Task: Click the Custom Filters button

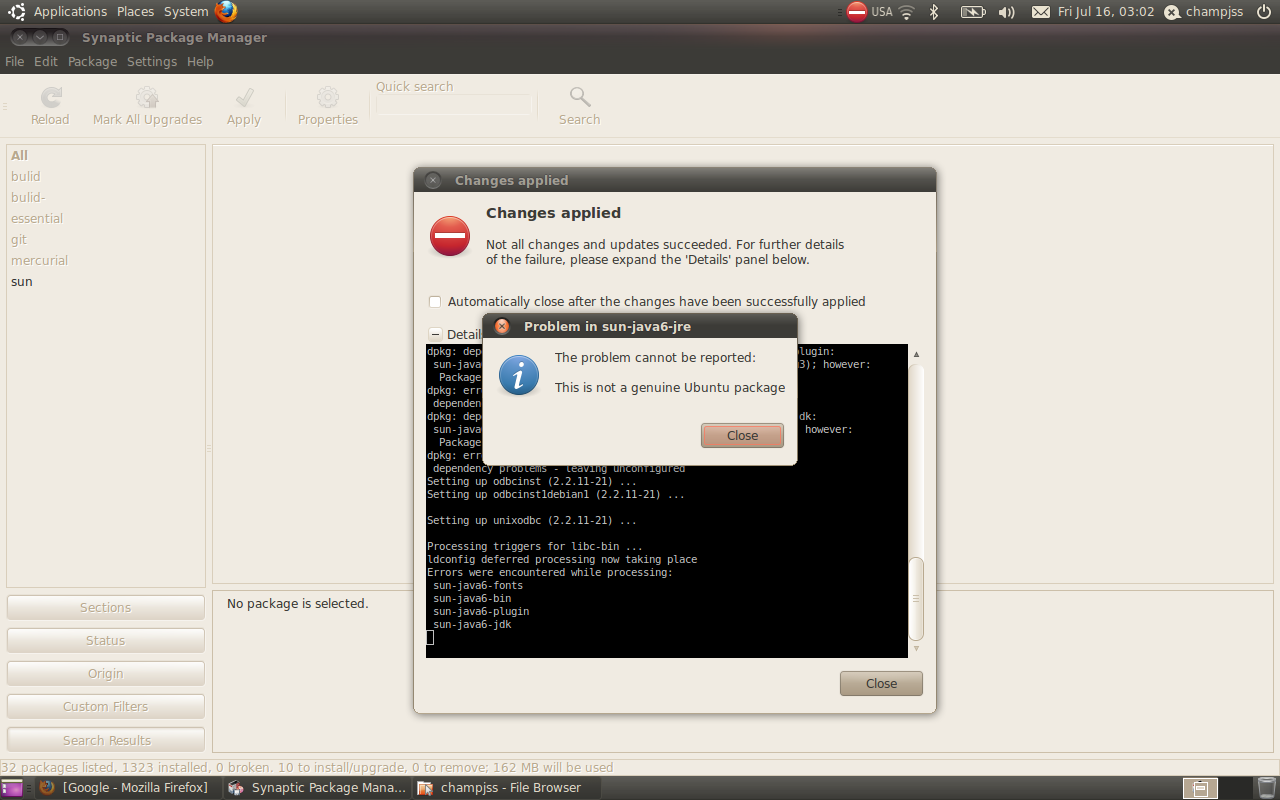Action: coord(106,707)
